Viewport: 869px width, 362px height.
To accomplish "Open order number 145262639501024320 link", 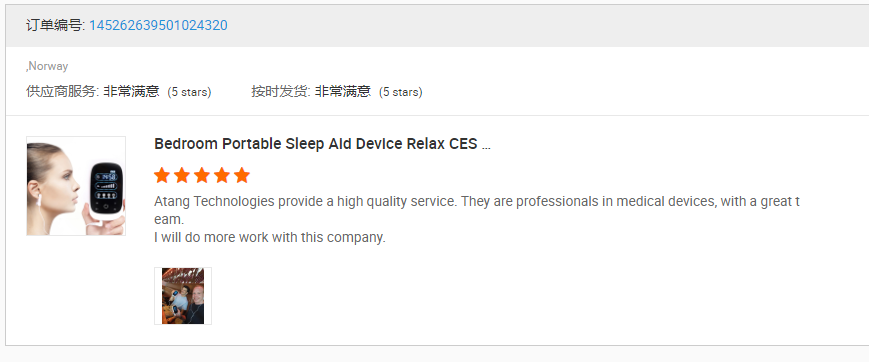I will click(x=158, y=26).
